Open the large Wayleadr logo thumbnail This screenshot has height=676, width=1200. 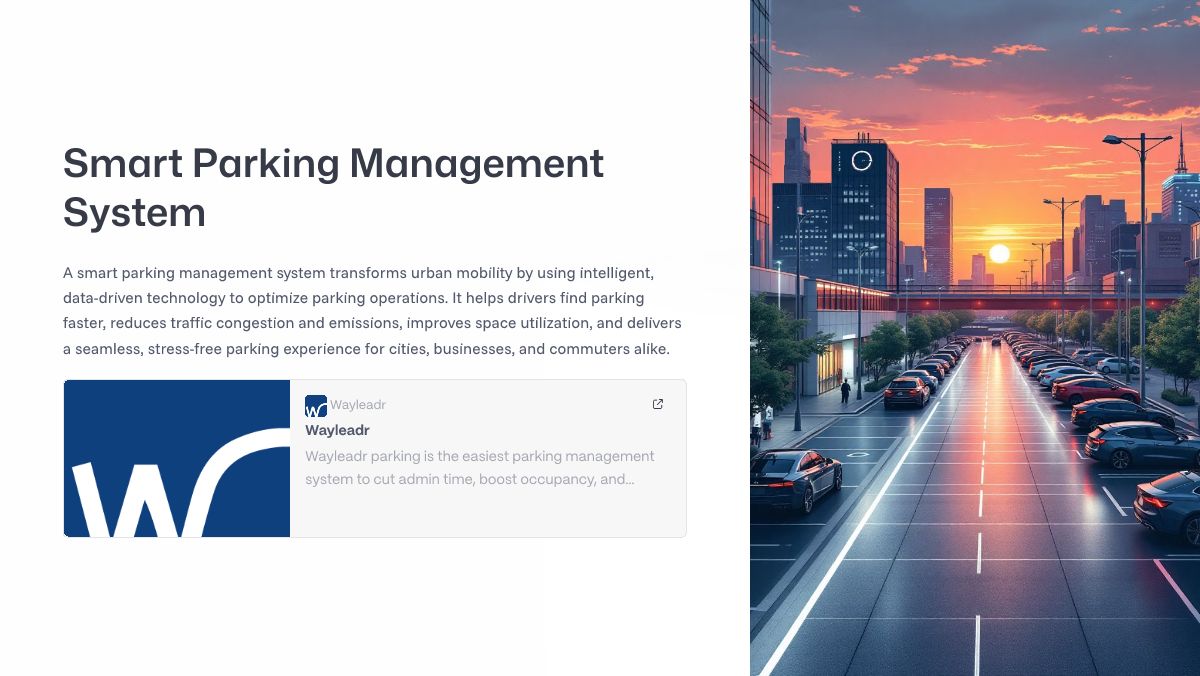tap(177, 458)
